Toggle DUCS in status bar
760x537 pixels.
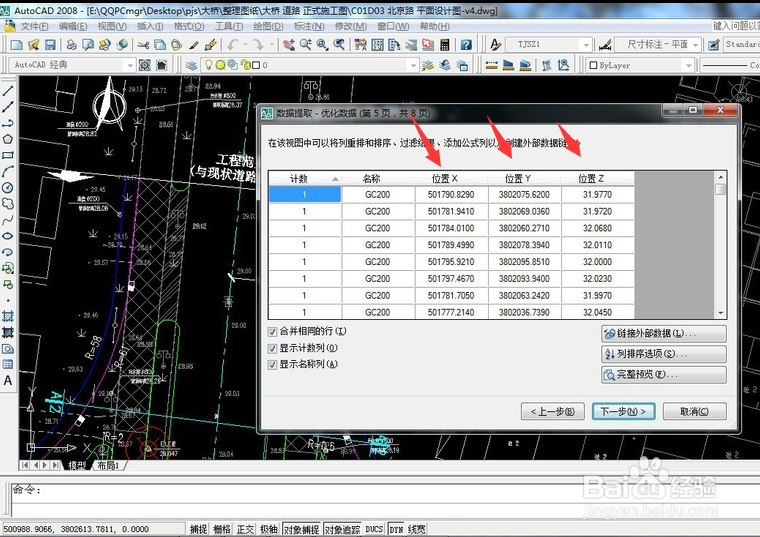click(x=374, y=529)
